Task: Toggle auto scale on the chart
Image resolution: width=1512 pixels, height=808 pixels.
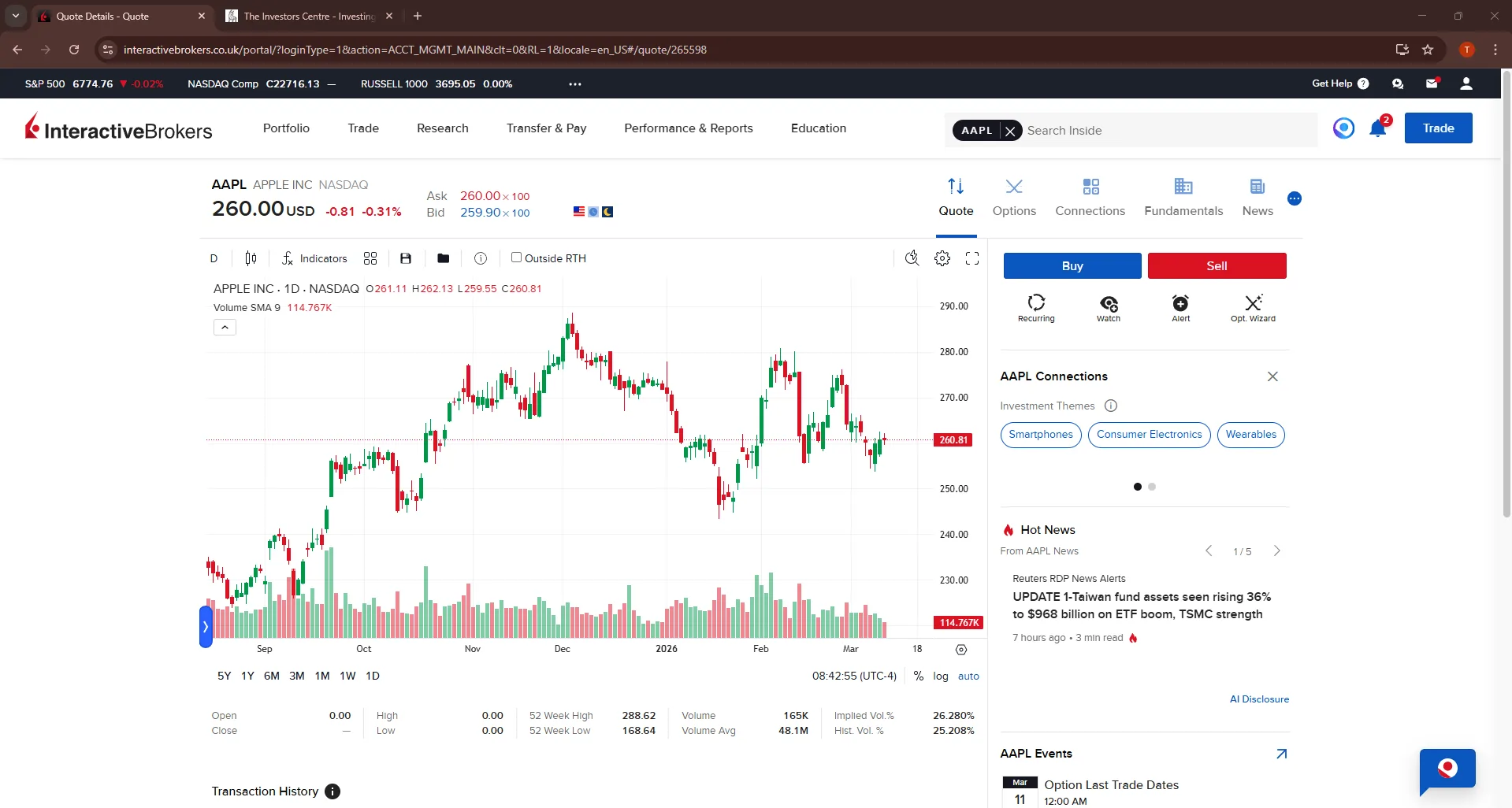Action: click(x=968, y=676)
